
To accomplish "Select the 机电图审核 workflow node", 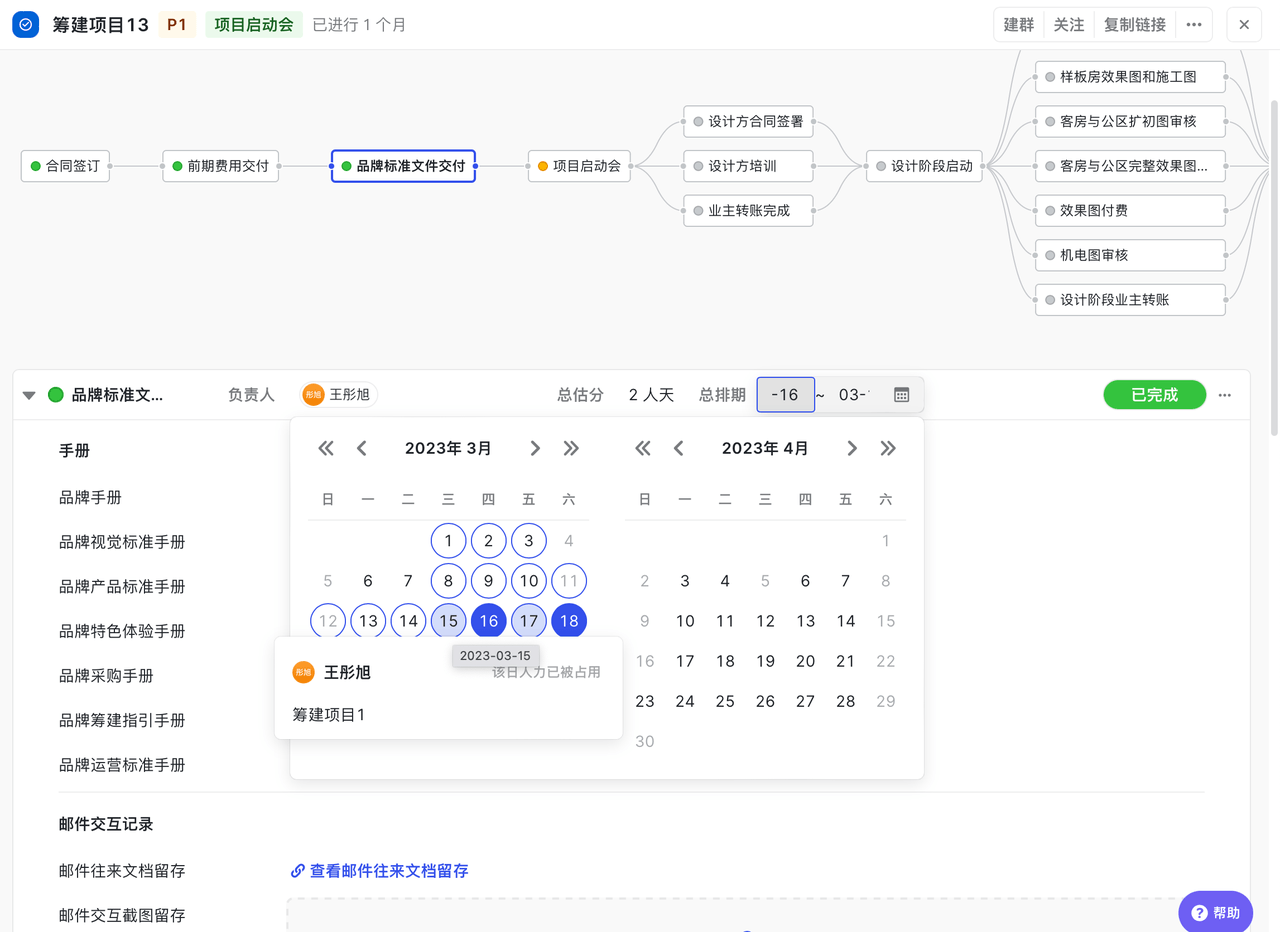I will pos(1130,255).
